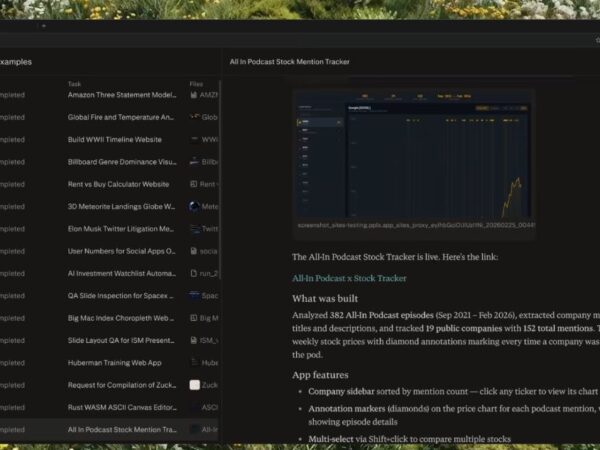600x450 pixels.
Task: Click the Big Mac file icon
Action: pos(194,318)
